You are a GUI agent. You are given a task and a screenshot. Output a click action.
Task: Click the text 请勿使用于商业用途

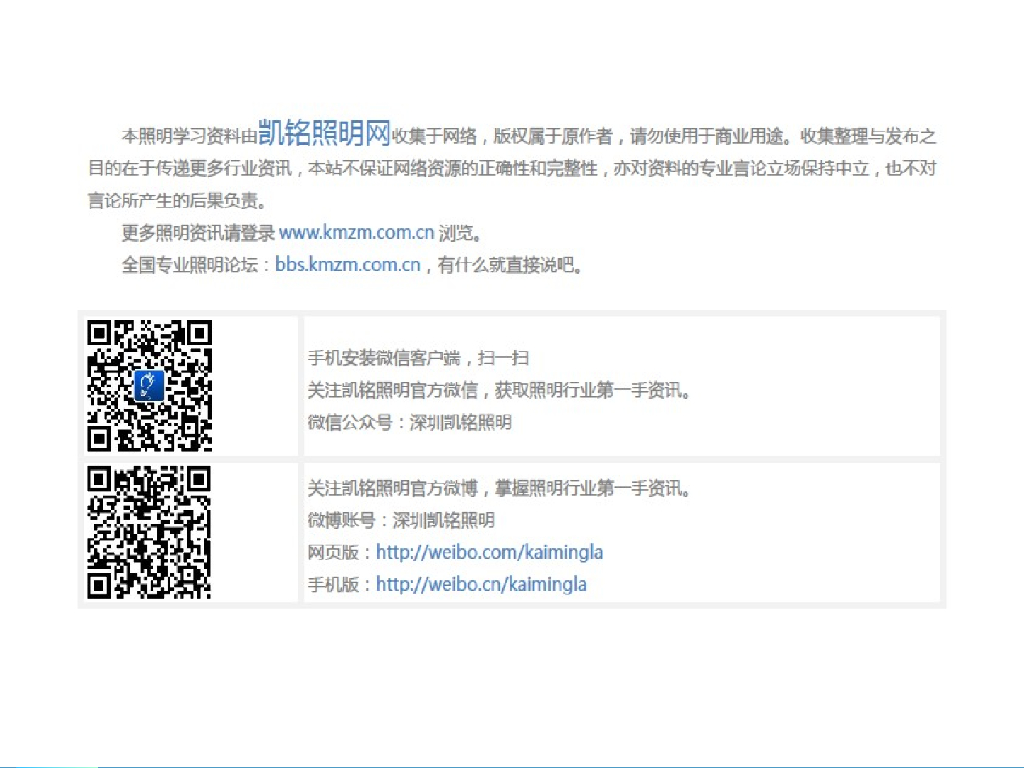tap(706, 136)
